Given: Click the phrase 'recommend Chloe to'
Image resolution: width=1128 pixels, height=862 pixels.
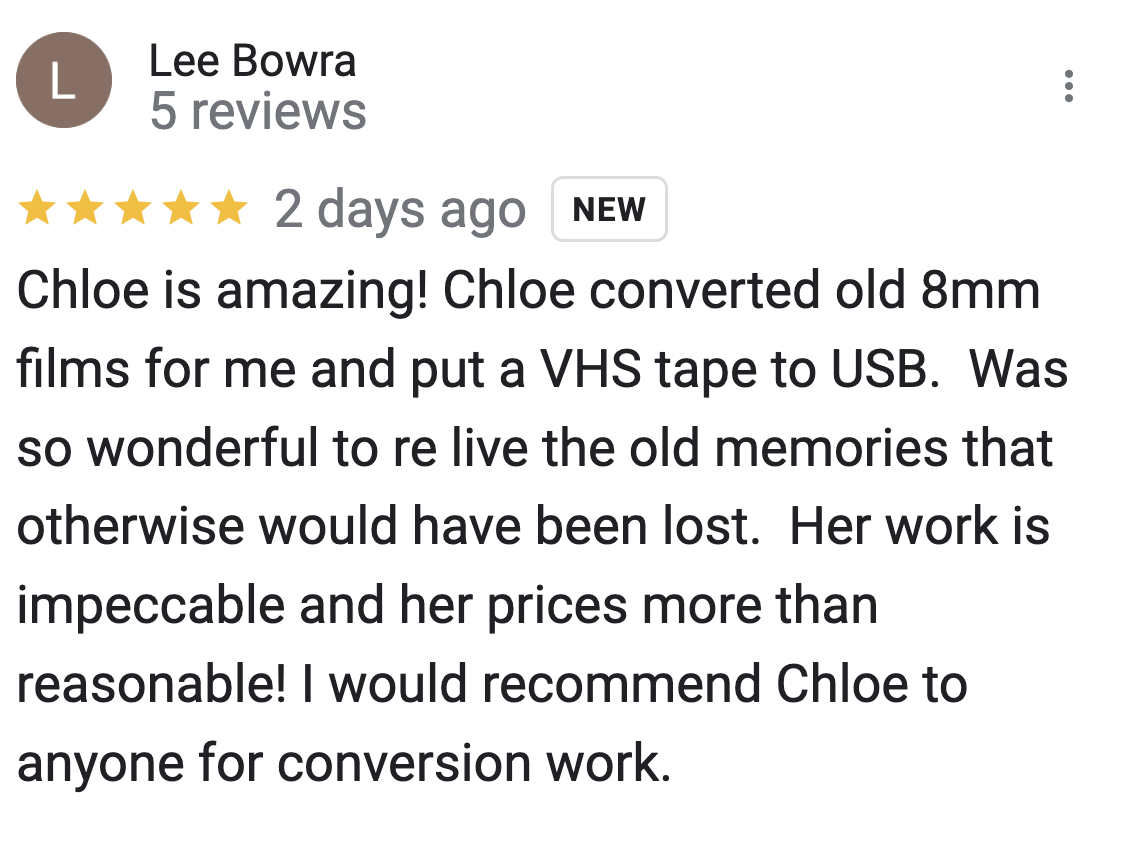Looking at the screenshot, I should (x=724, y=684).
